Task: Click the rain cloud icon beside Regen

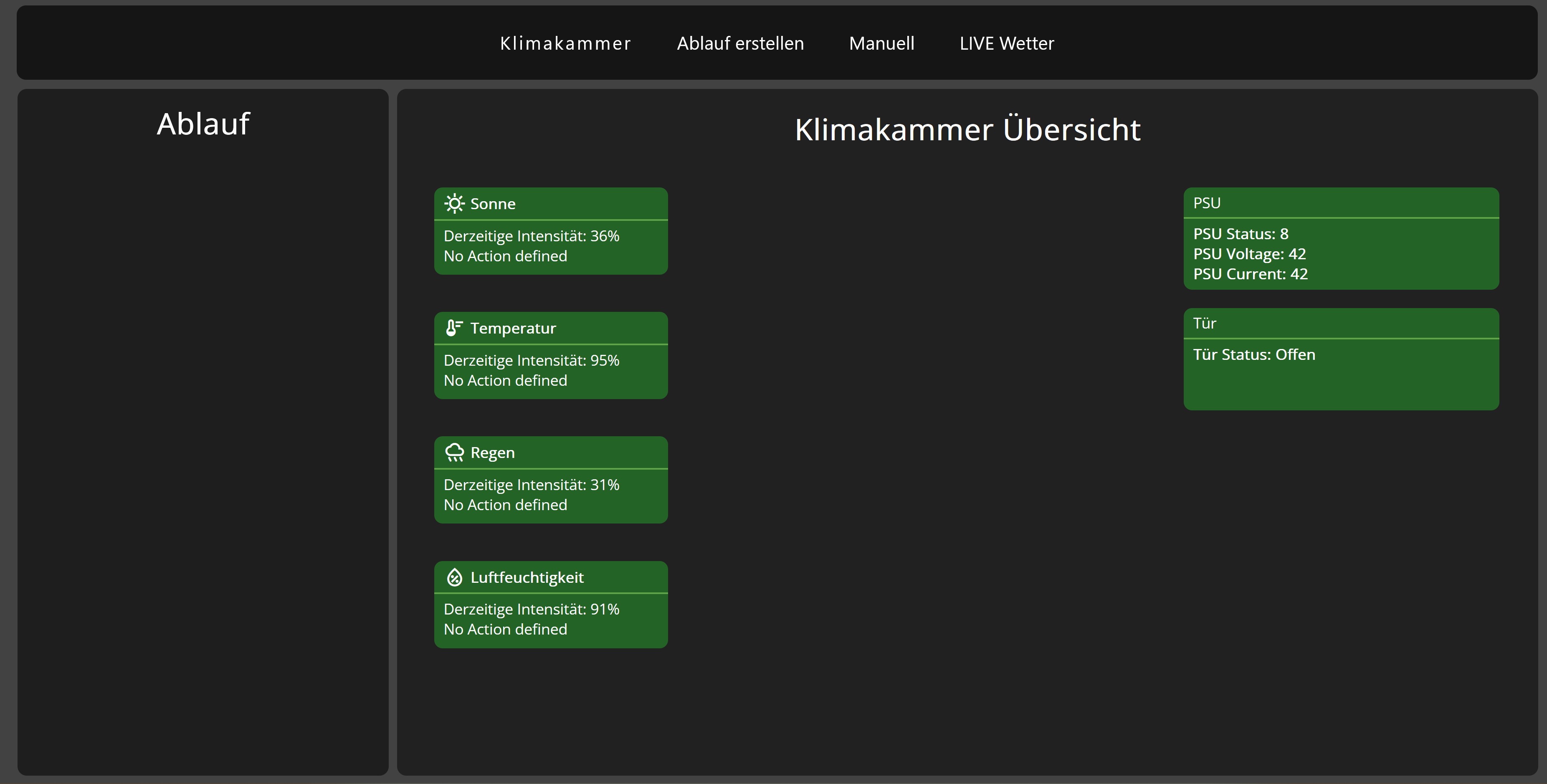Action: [x=455, y=453]
